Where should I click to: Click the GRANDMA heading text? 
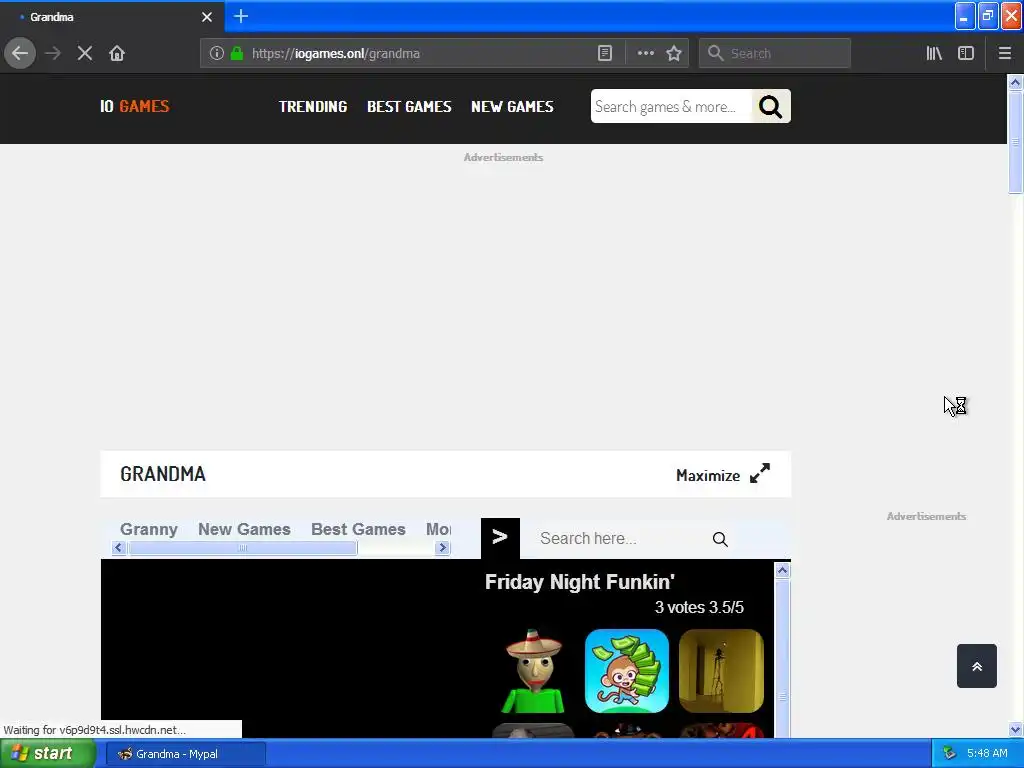click(163, 474)
